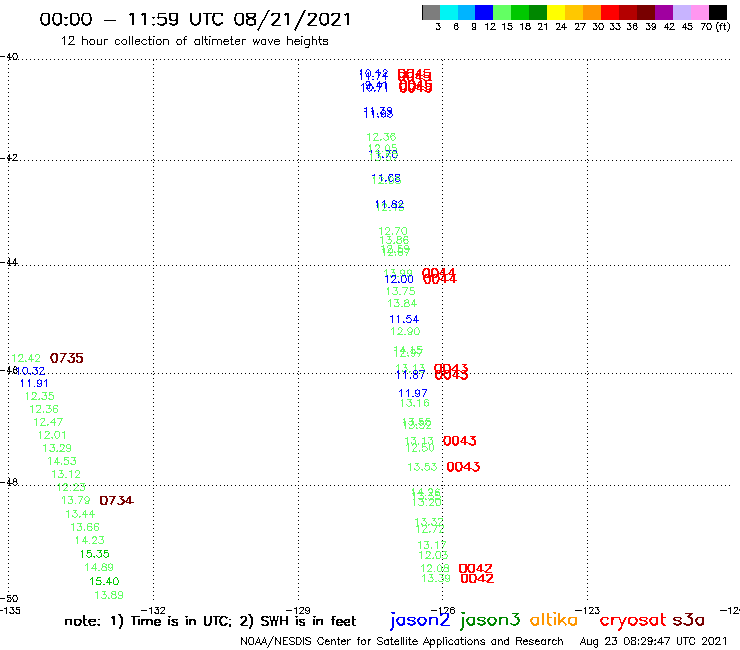Click the gray 3 ft legend swatch
740x650 pixels.
[x=431, y=13]
